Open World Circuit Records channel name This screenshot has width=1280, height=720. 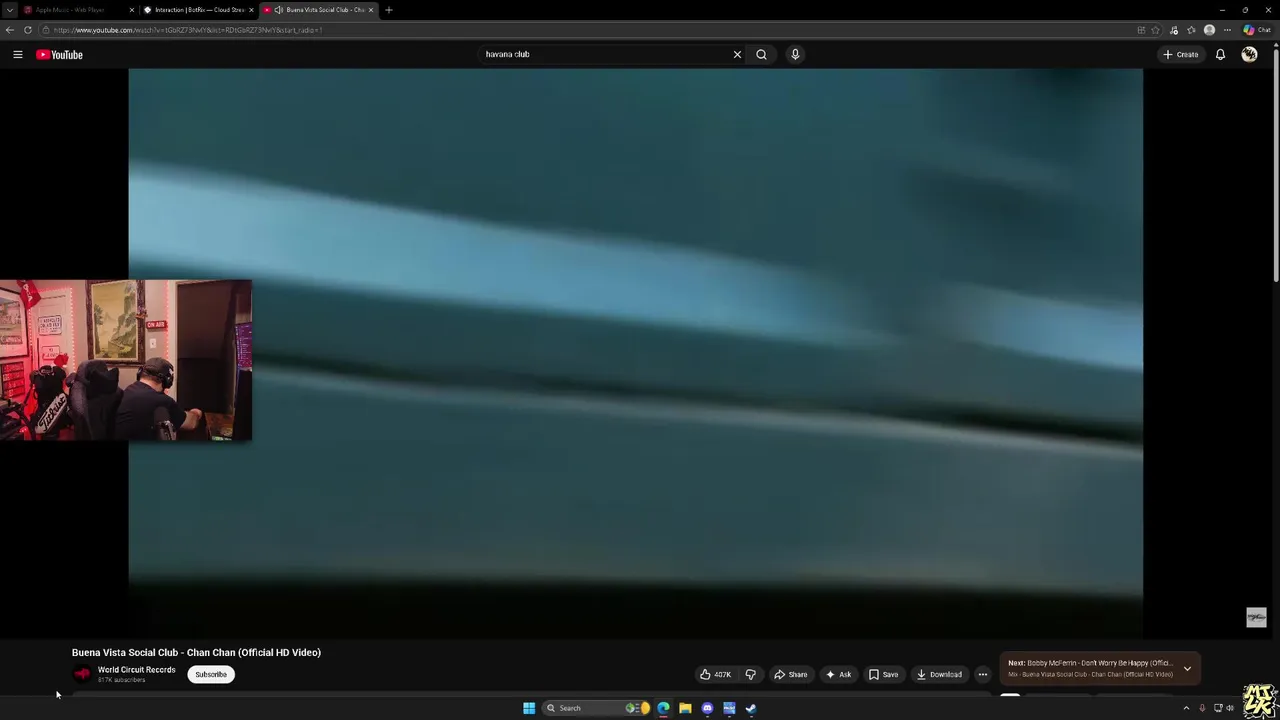137,670
